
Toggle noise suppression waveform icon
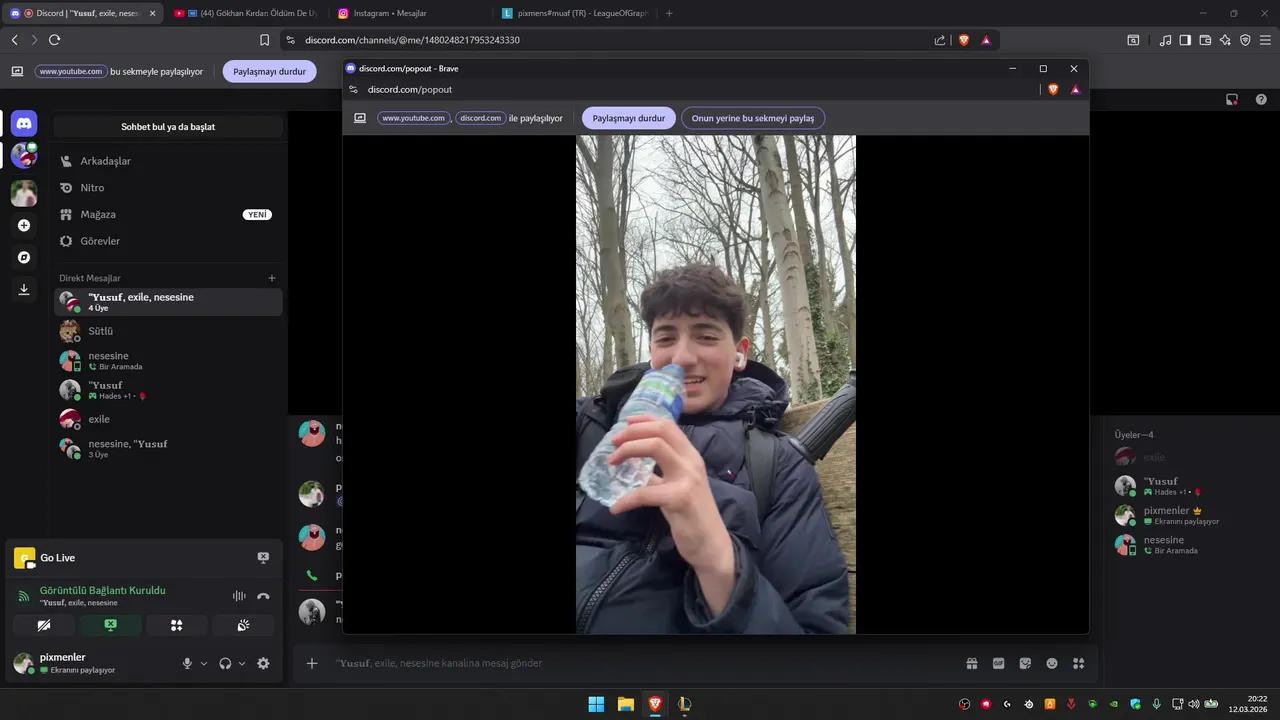tap(239, 596)
